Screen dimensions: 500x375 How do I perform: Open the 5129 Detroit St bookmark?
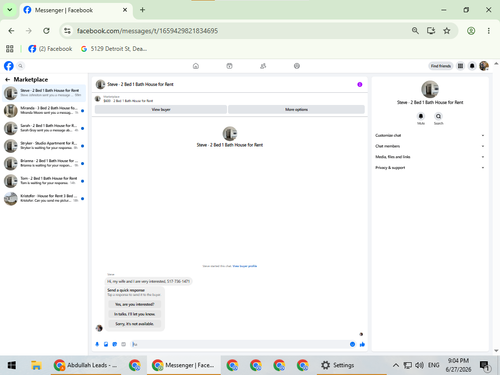pyautogui.click(x=114, y=49)
